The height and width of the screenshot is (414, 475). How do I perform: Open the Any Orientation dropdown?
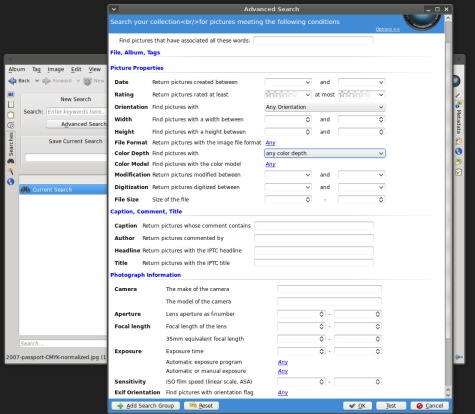[325, 107]
